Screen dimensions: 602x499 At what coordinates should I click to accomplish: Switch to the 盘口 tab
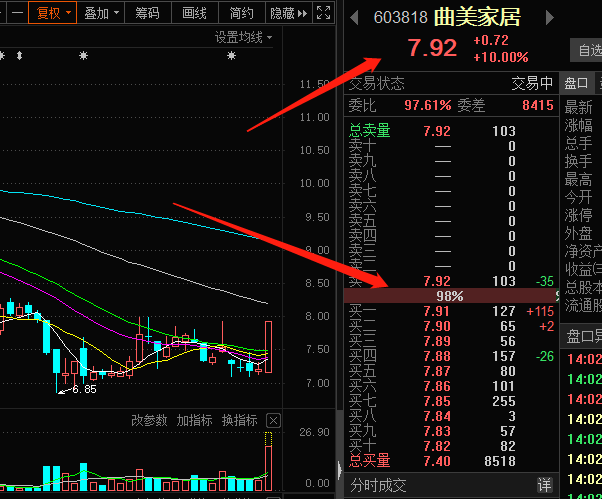[576, 83]
